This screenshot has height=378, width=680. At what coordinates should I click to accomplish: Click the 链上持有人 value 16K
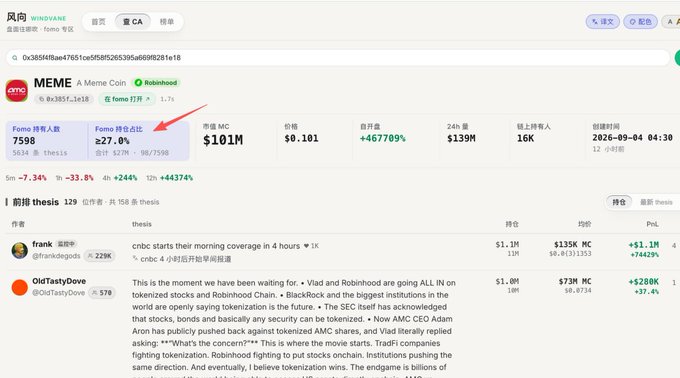[x=525, y=138]
